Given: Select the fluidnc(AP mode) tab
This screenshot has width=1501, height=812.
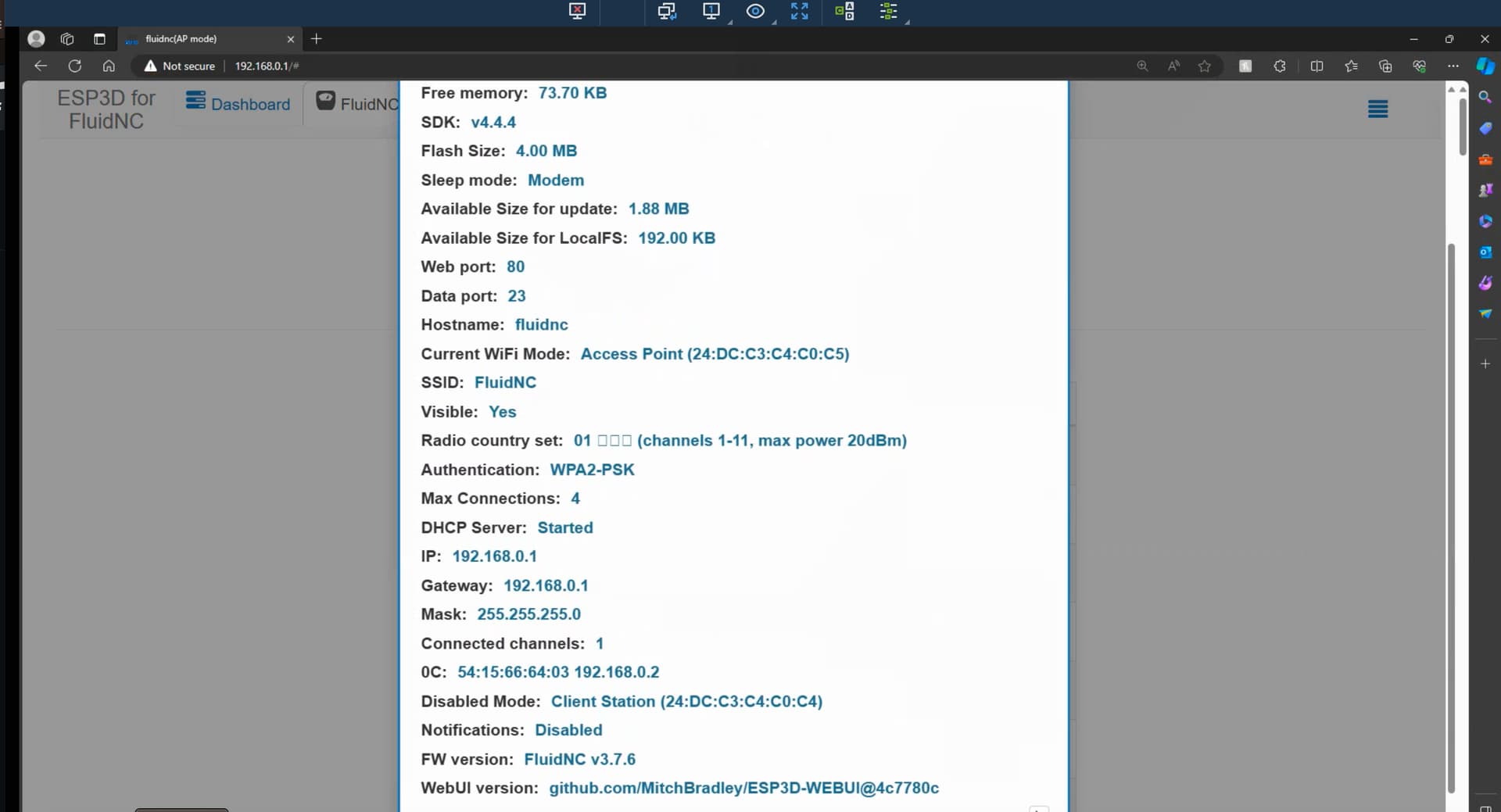Looking at the screenshot, I should (211, 38).
